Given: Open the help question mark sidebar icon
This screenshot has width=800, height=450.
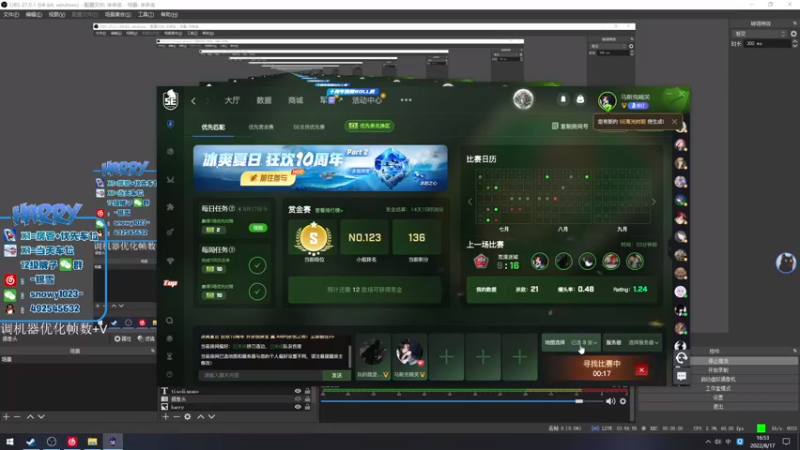Looking at the screenshot, I should click(169, 374).
